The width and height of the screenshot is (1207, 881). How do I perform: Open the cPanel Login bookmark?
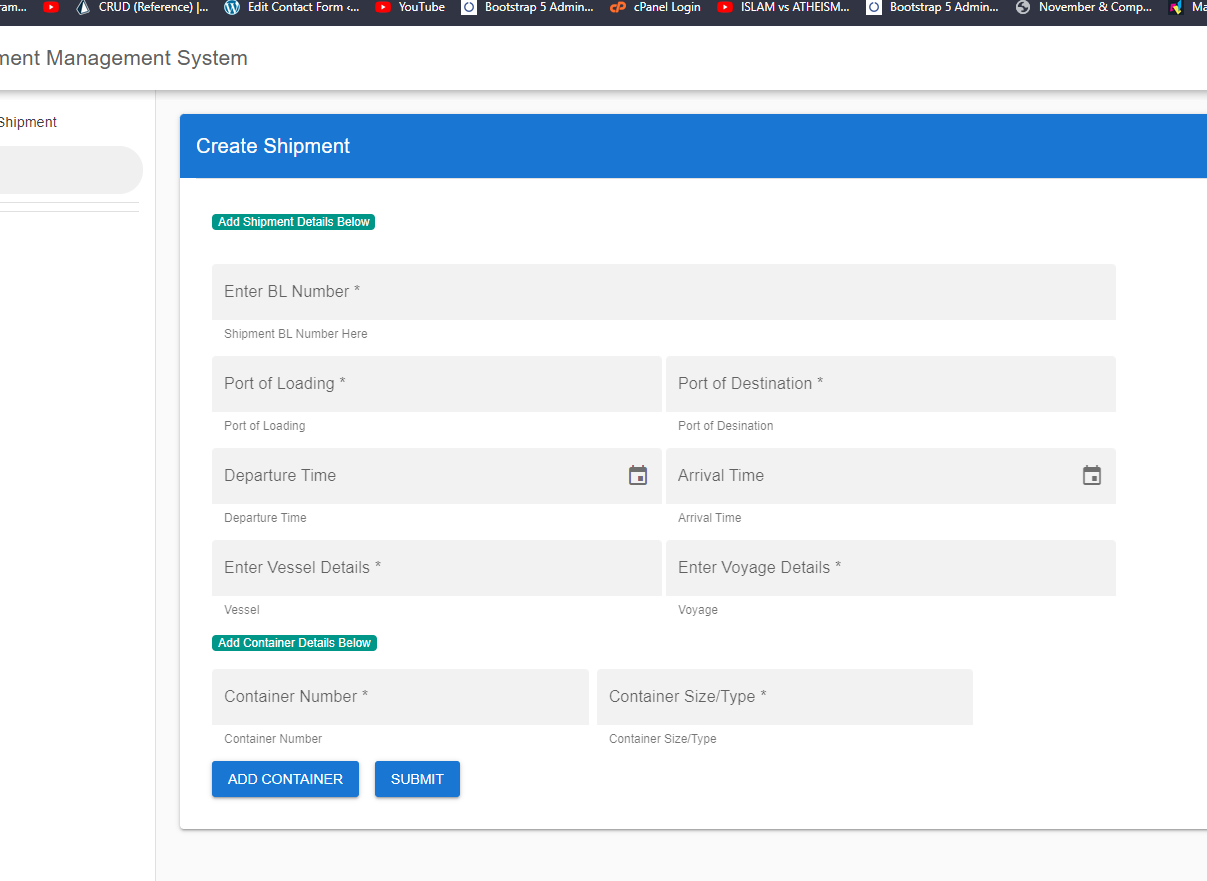pos(656,7)
